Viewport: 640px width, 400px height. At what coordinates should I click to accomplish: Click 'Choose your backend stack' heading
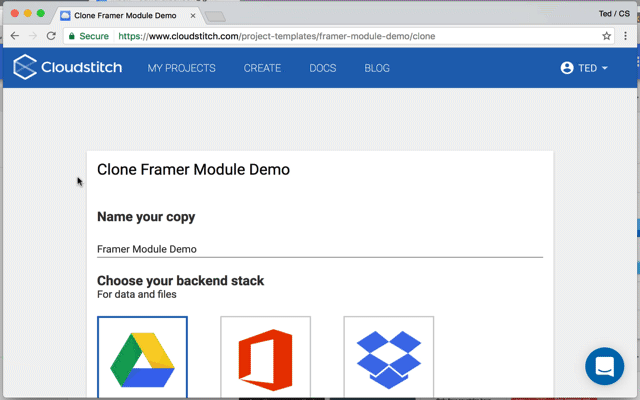pyautogui.click(x=180, y=280)
